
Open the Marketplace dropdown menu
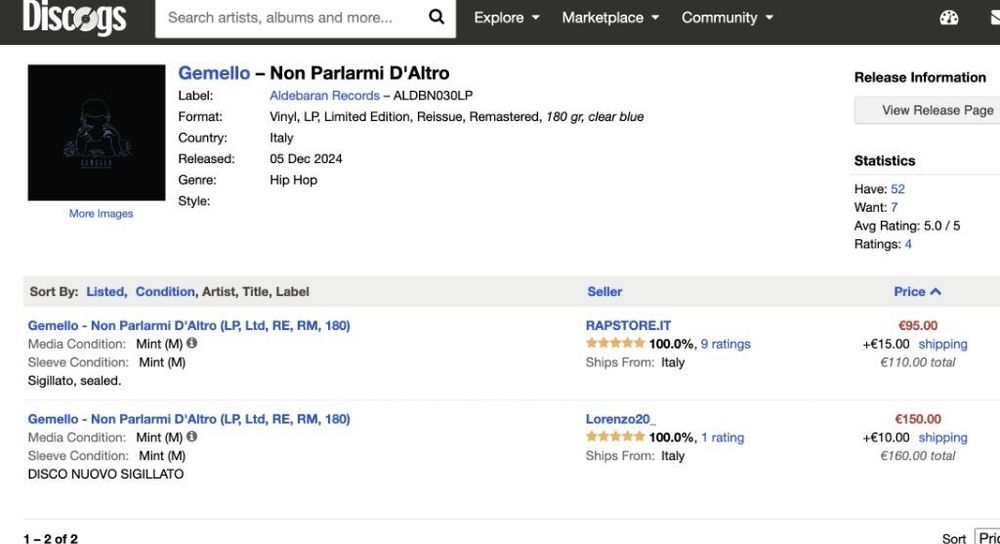click(611, 18)
